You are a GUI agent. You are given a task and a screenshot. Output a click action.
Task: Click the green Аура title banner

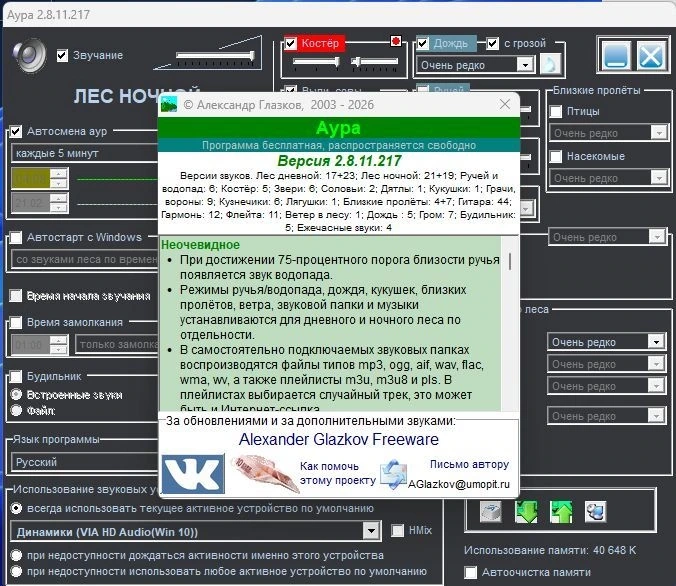(339, 128)
